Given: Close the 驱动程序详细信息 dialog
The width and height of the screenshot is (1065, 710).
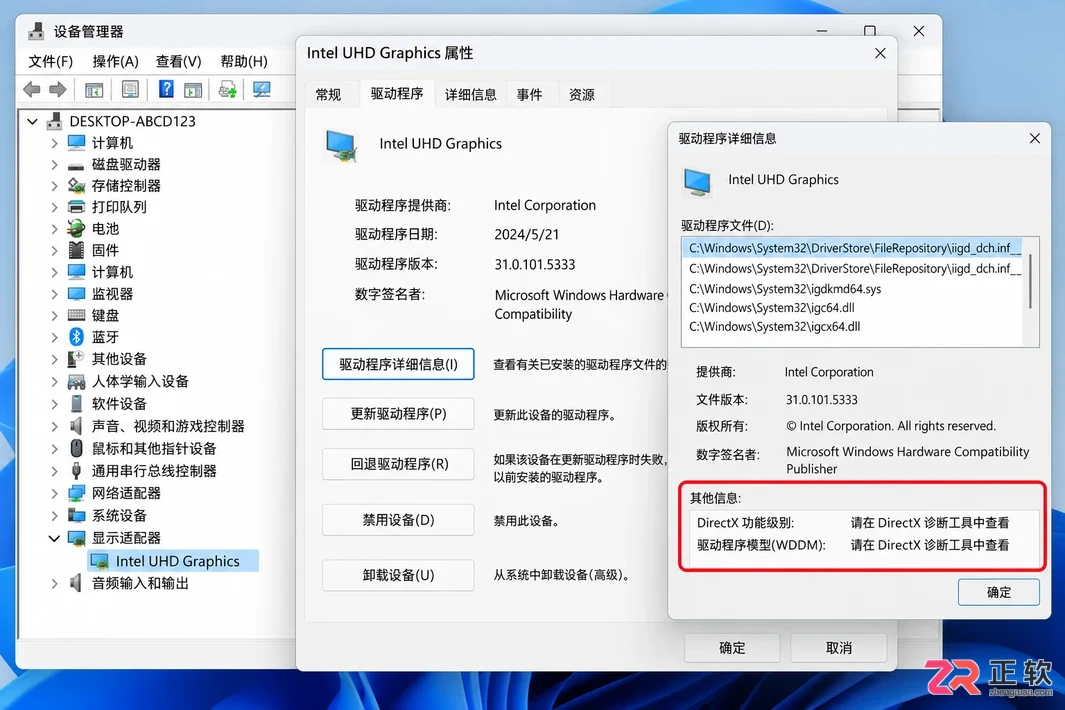Looking at the screenshot, I should (x=1034, y=139).
